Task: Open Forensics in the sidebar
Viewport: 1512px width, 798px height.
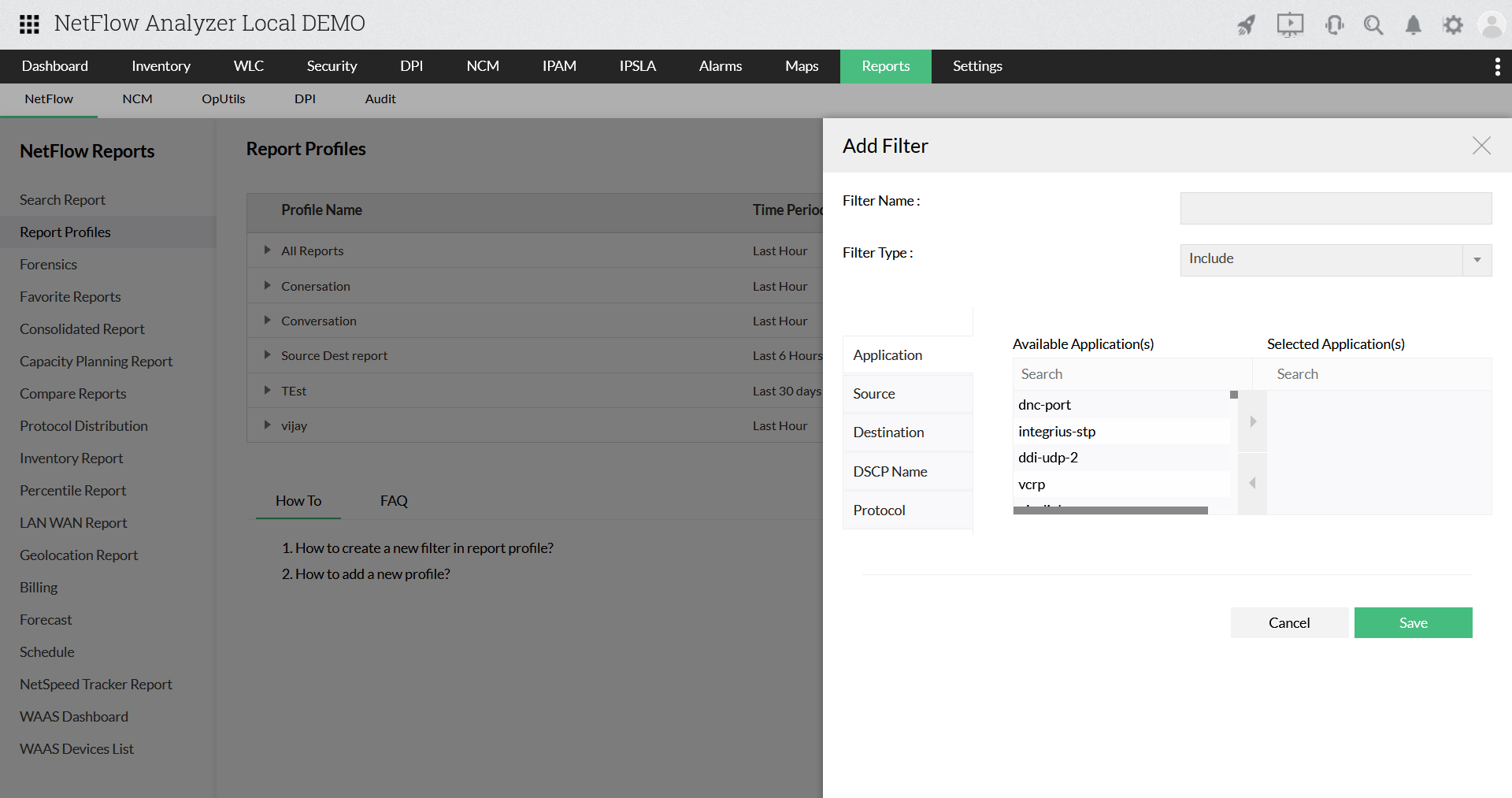Action: (x=48, y=265)
